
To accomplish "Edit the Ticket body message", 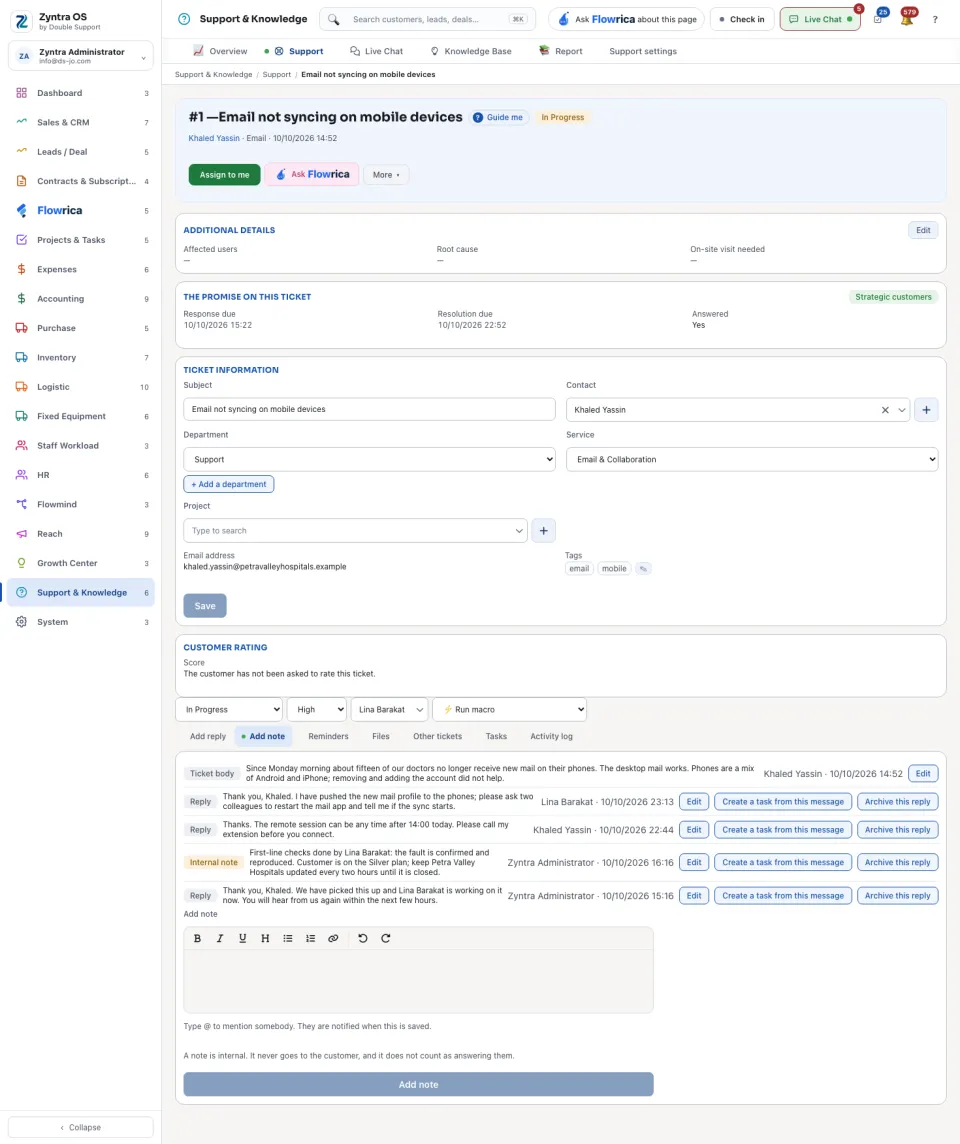I will tap(923, 773).
